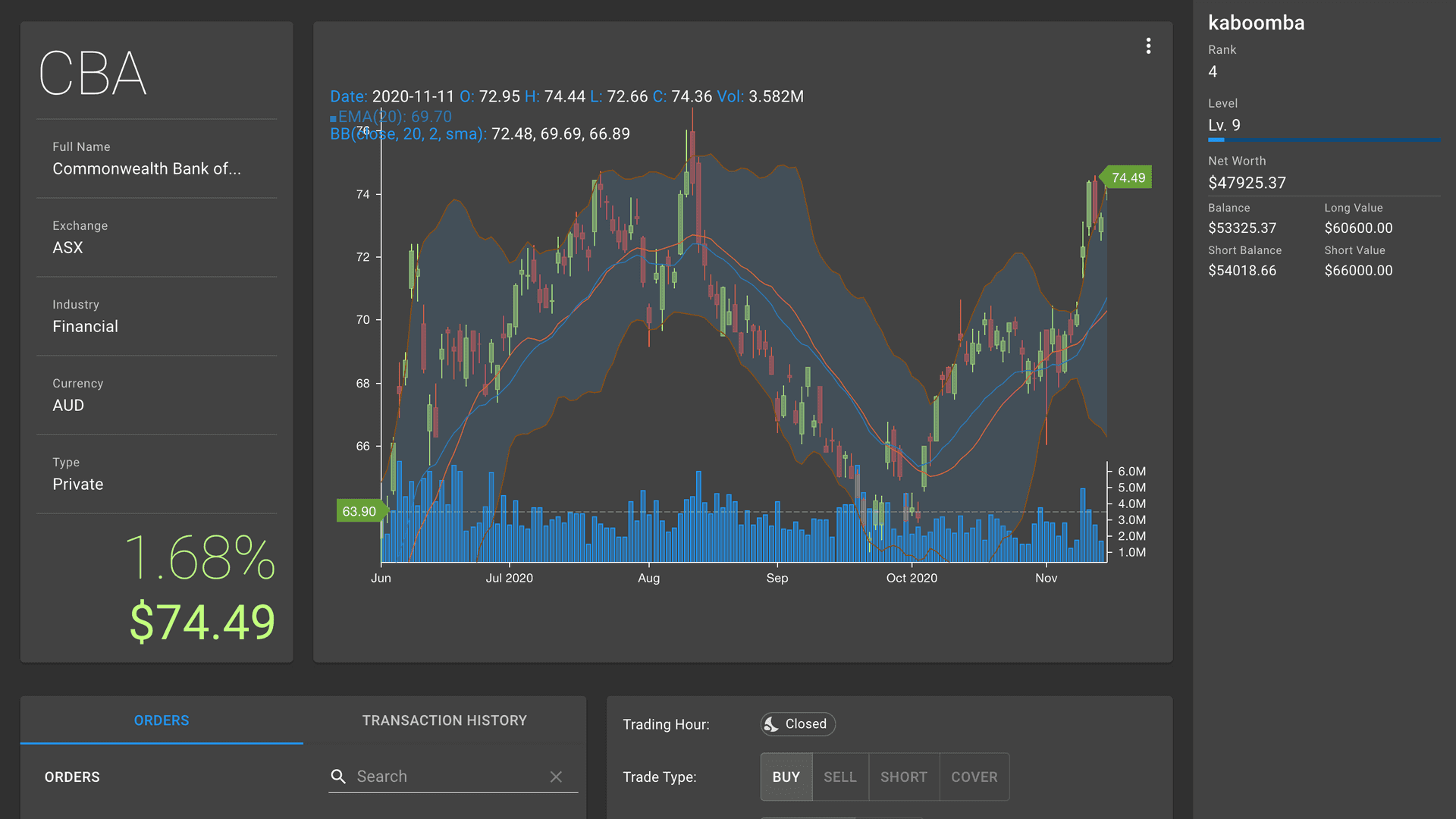Click the kaboomba username
This screenshot has width=1456, height=819.
point(1257,23)
